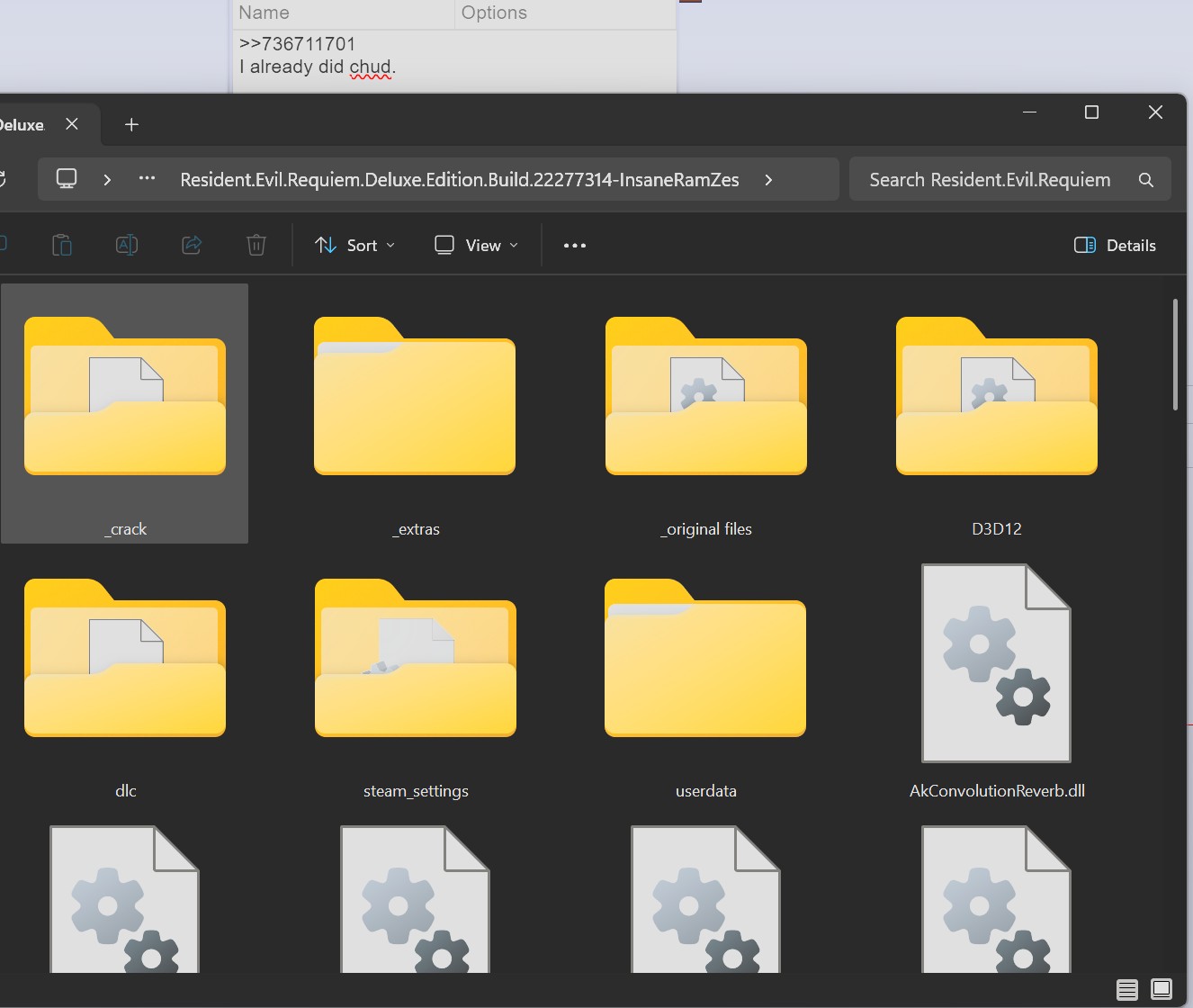Open the Sort dropdown

pyautogui.click(x=354, y=246)
